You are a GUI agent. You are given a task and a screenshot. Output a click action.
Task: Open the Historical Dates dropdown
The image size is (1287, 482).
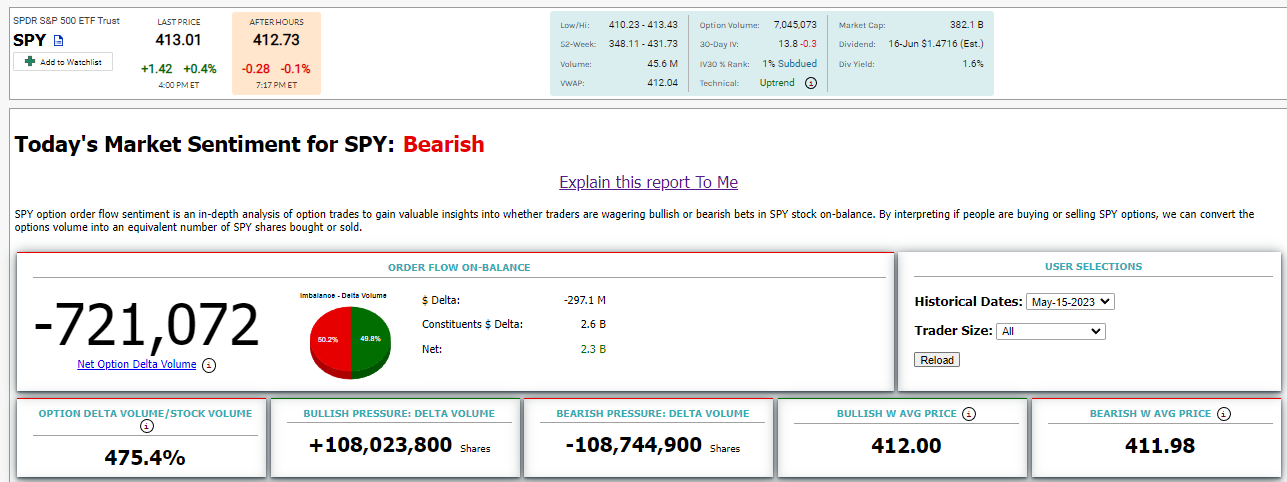(x=1070, y=301)
